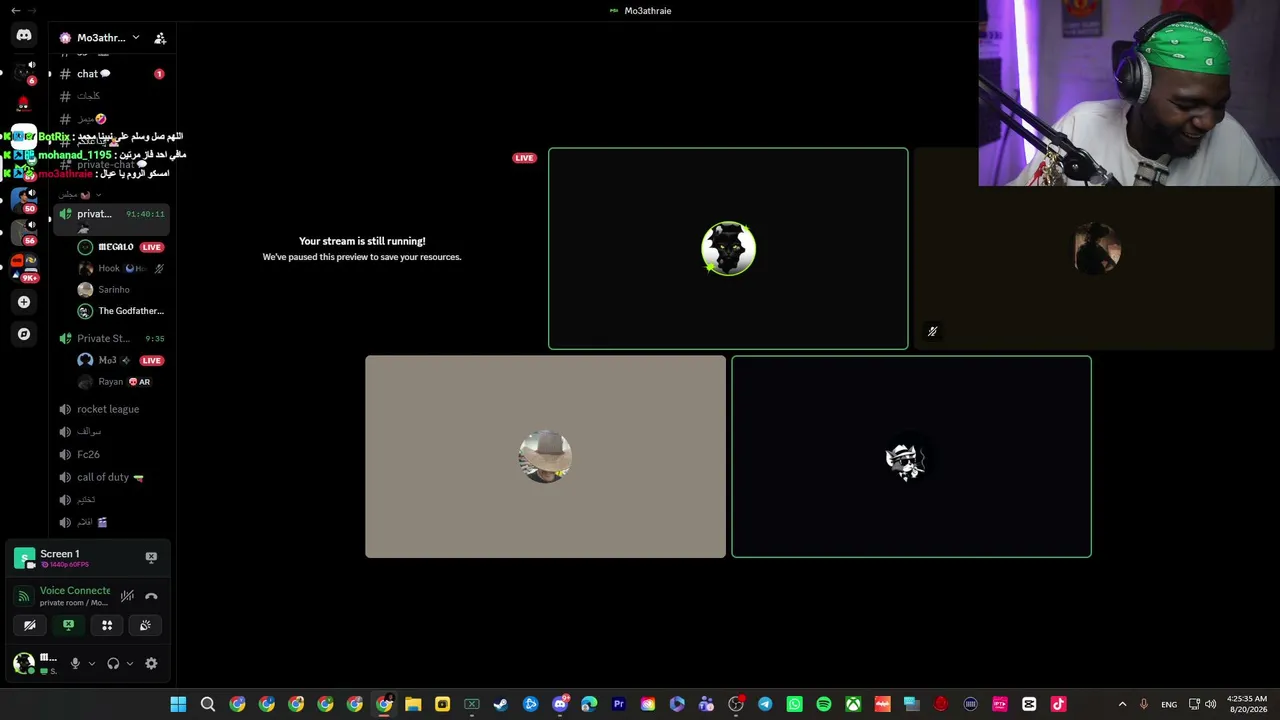Click the Voice Connected status text

pos(75,591)
